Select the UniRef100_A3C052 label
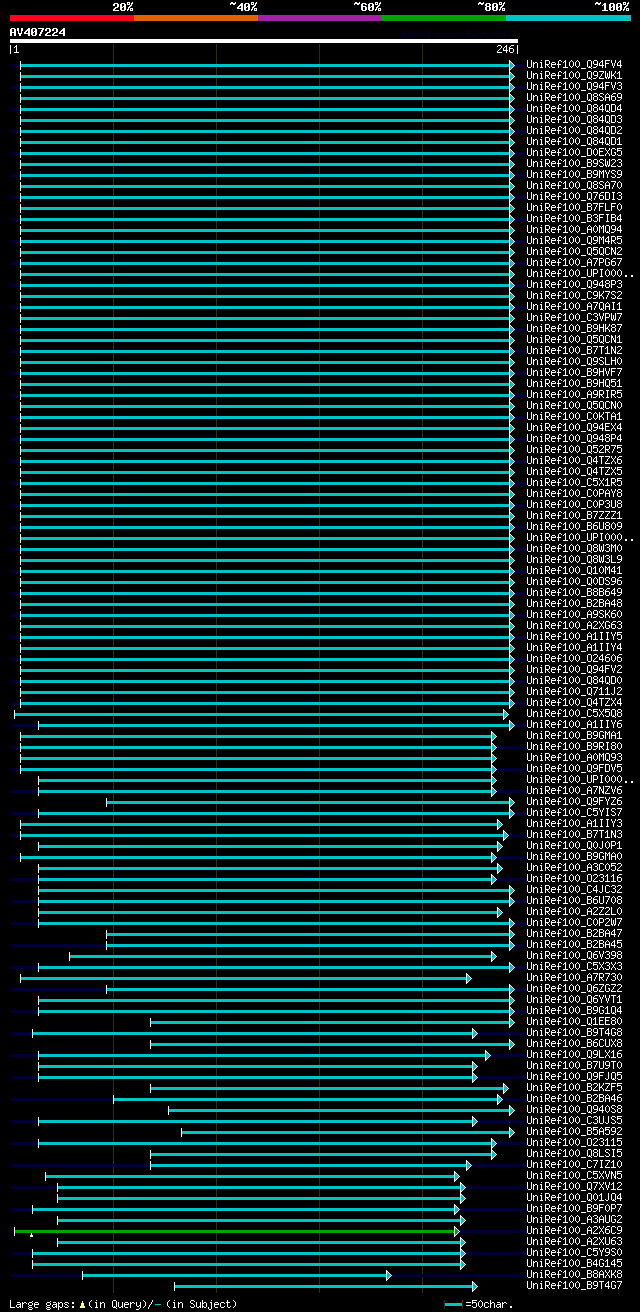The height and width of the screenshot is (1312, 640). coord(574,868)
